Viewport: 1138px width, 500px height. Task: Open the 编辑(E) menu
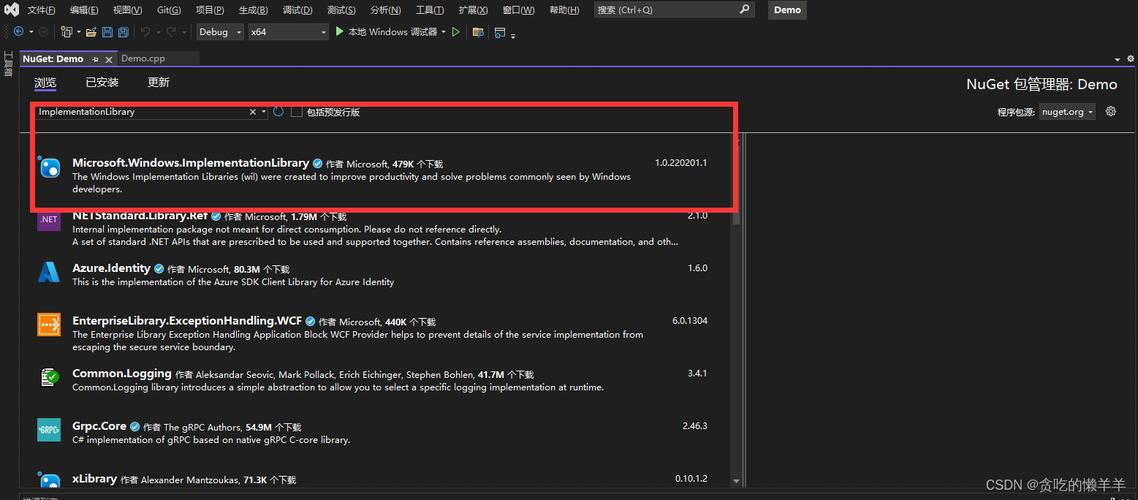click(84, 10)
